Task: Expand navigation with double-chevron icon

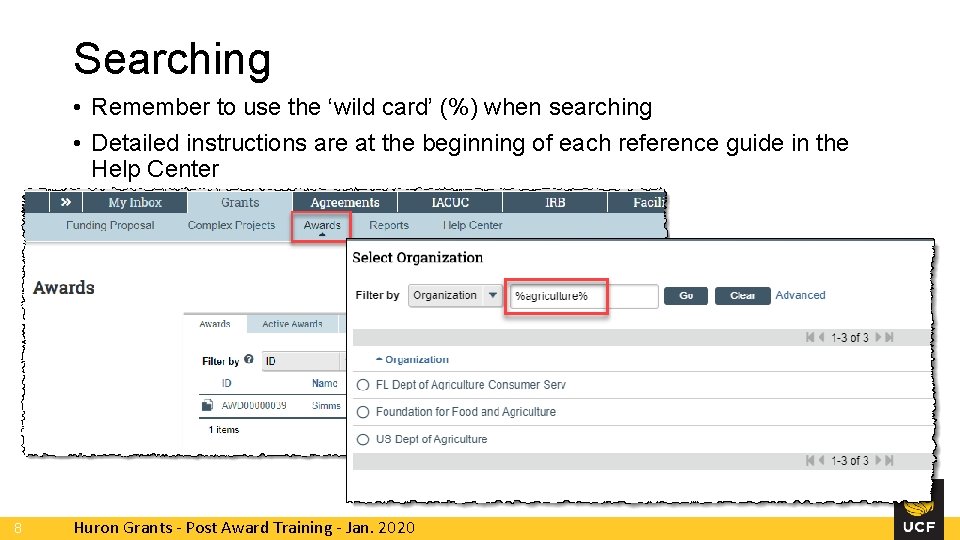Action: coord(66,202)
